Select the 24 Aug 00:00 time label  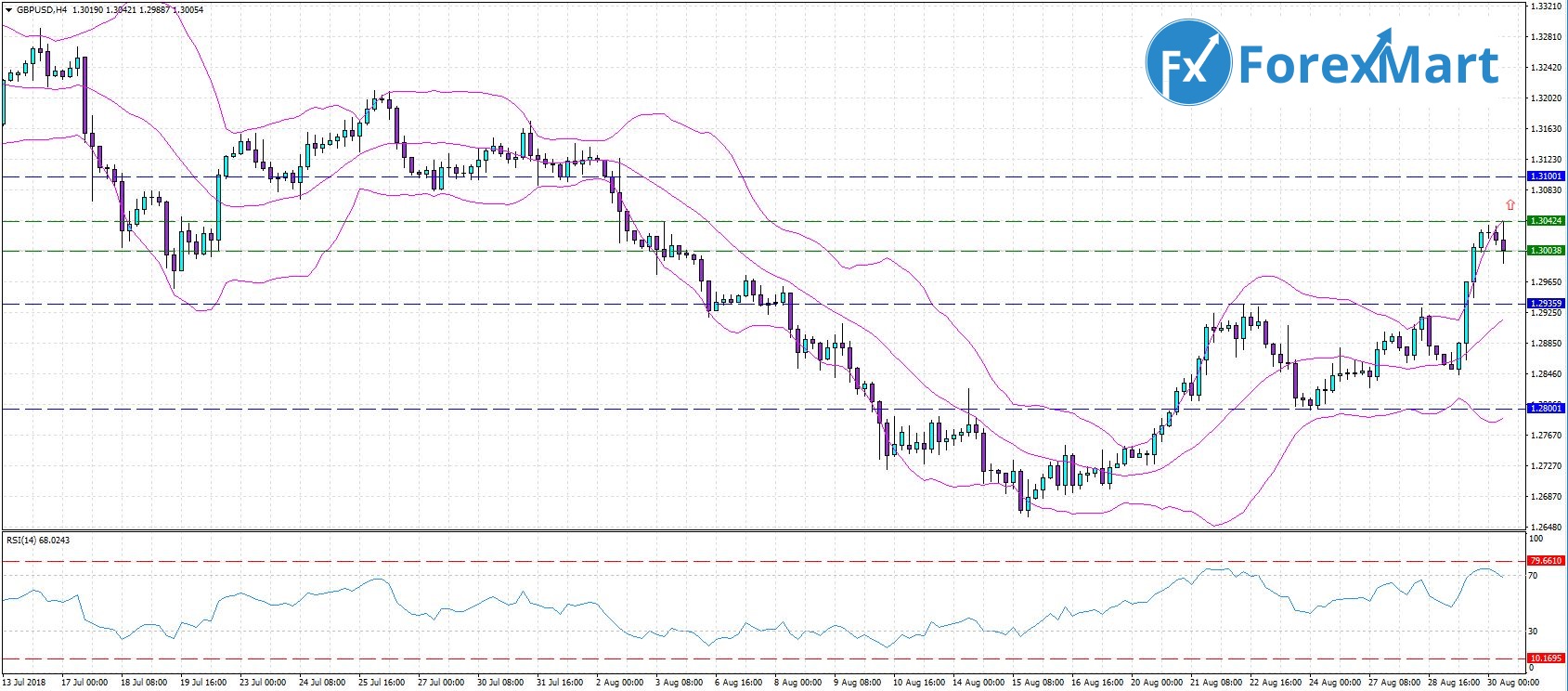[1334, 683]
